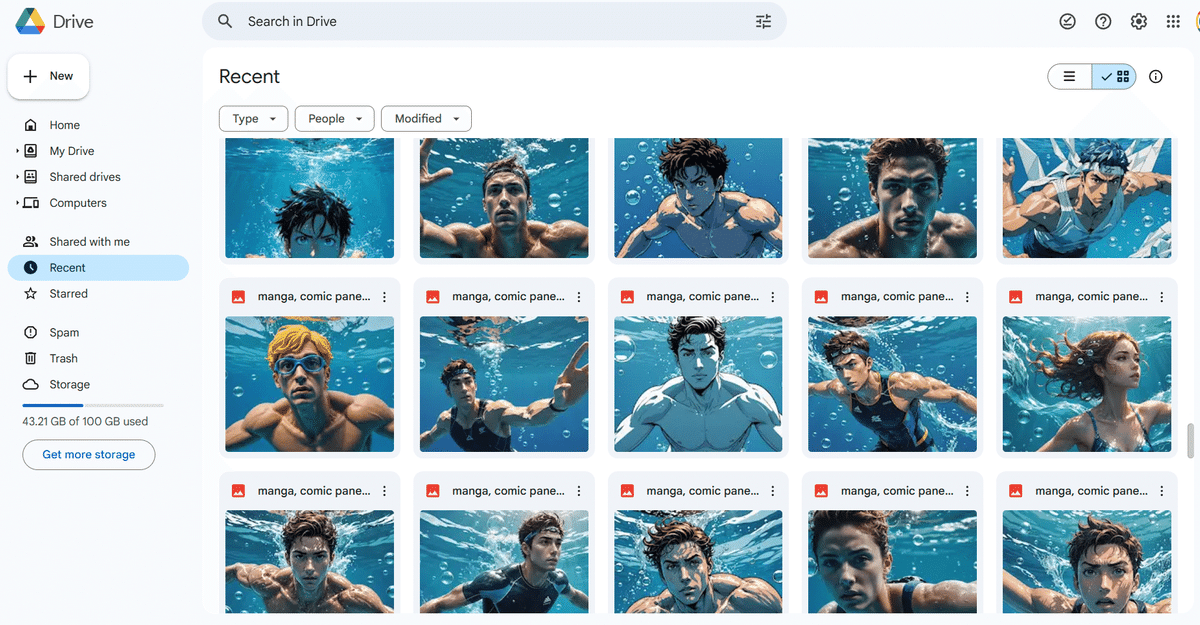Image resolution: width=1200 pixels, height=625 pixels.
Task: Open Shared with me section
Action: point(89,242)
